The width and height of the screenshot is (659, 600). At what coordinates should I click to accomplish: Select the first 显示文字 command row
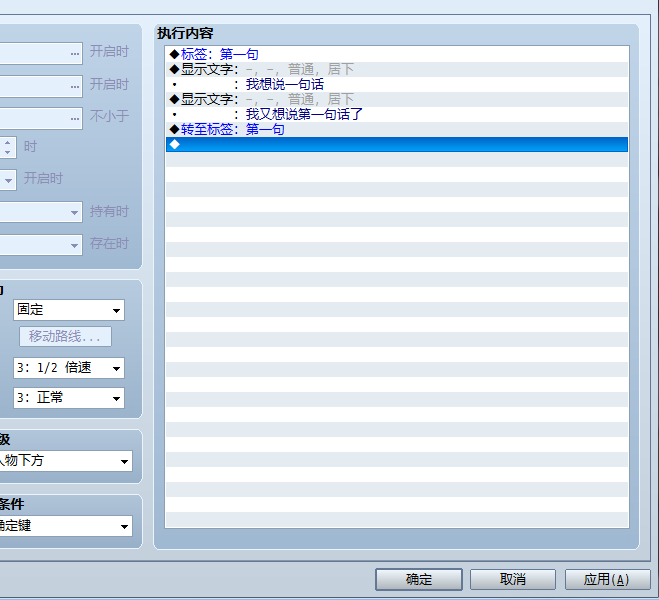[x=397, y=69]
